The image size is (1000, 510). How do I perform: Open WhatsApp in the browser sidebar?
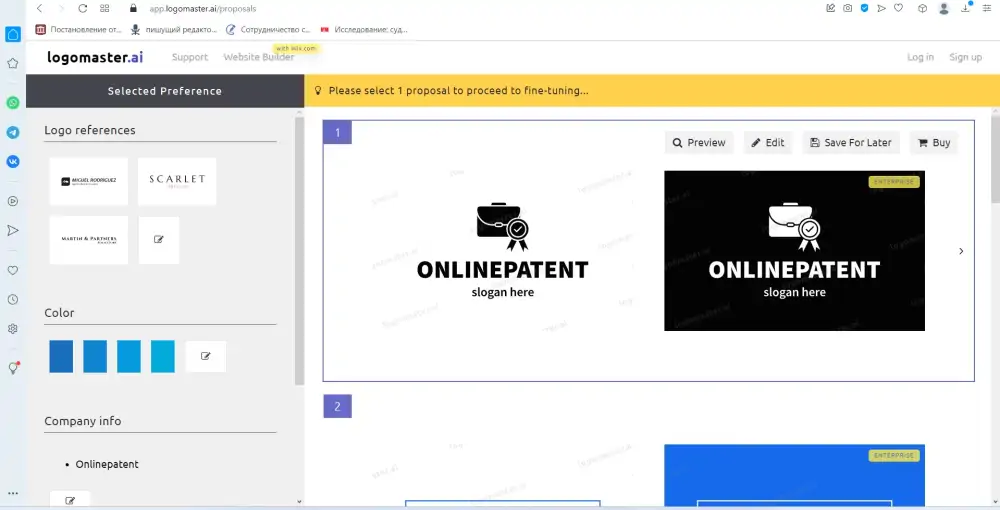[13, 103]
